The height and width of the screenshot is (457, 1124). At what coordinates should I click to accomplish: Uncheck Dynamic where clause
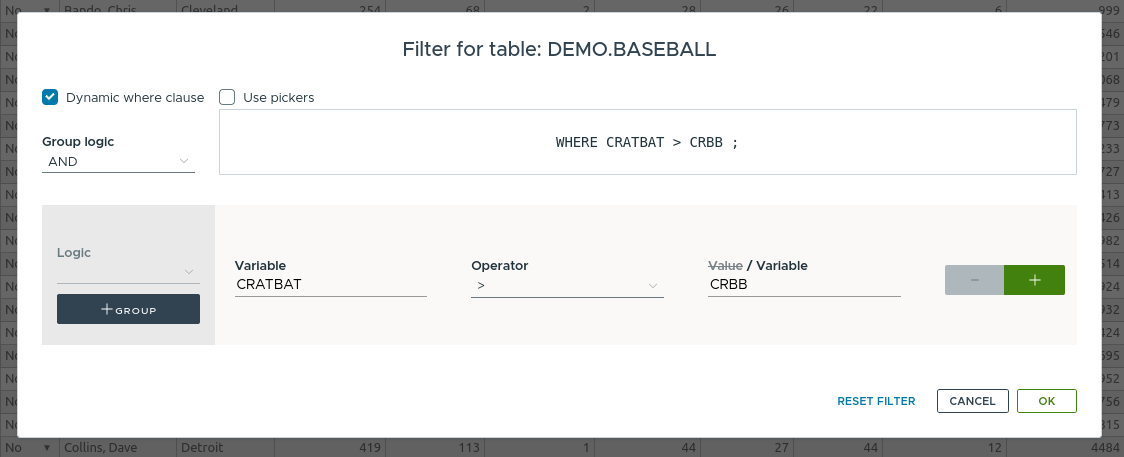[50, 97]
